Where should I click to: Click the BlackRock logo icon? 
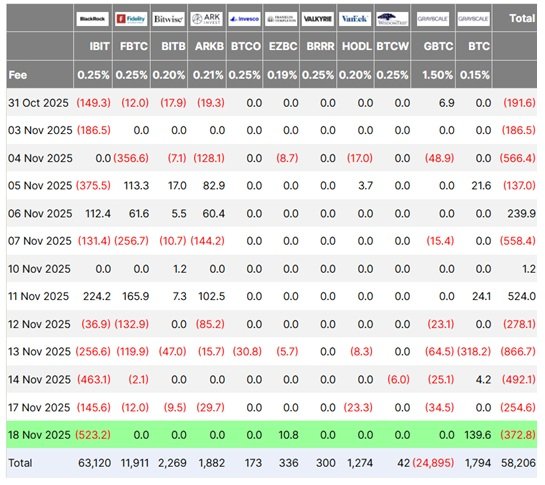click(x=92, y=19)
